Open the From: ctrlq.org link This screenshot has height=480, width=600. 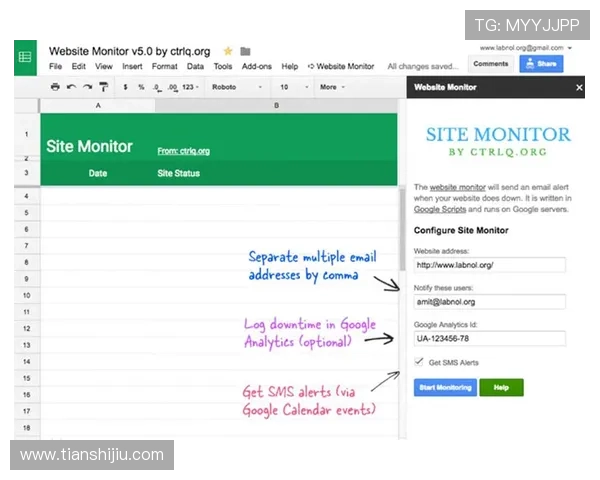click(x=183, y=151)
